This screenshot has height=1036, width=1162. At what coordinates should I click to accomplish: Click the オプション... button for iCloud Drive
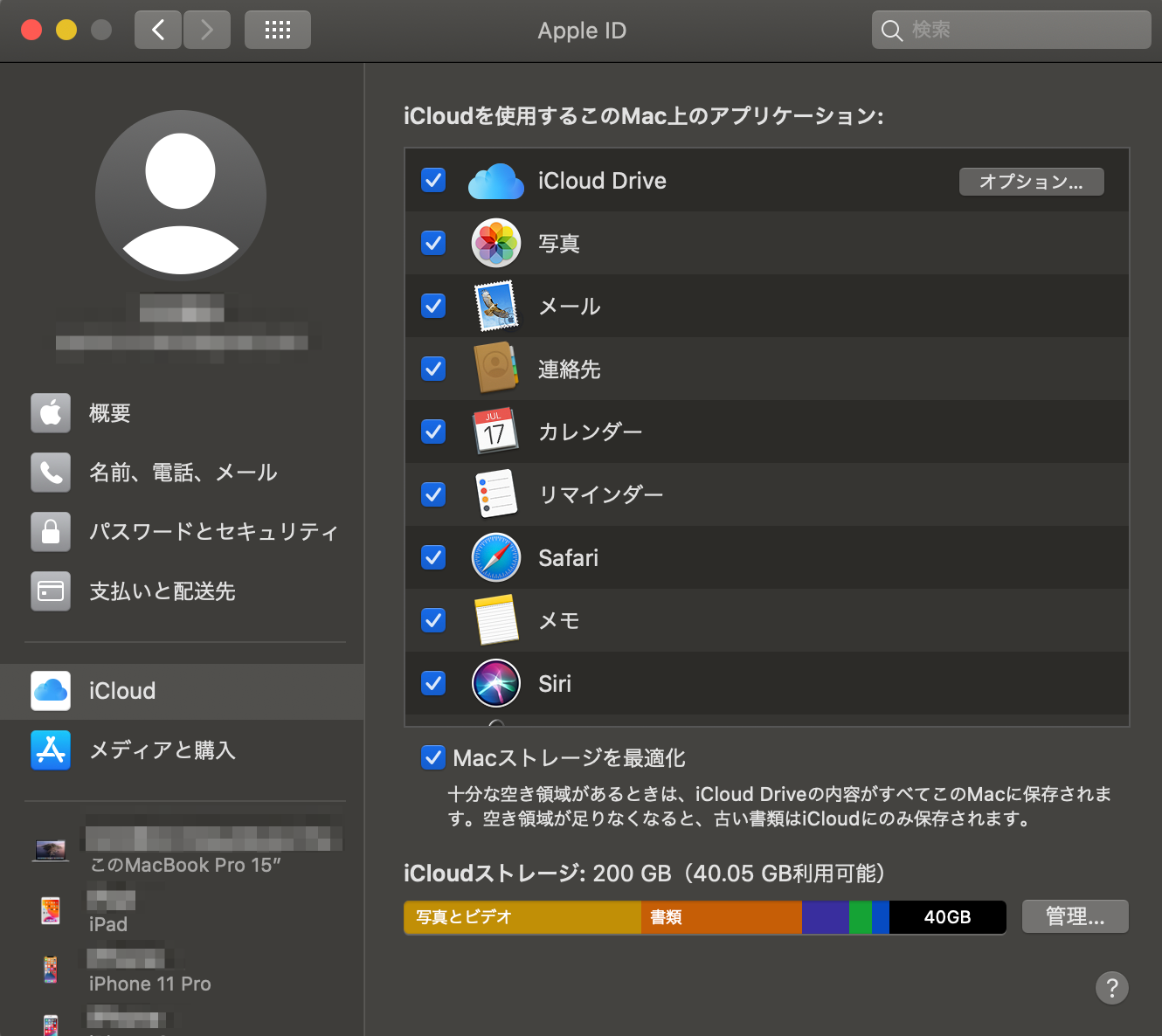coord(1031,182)
